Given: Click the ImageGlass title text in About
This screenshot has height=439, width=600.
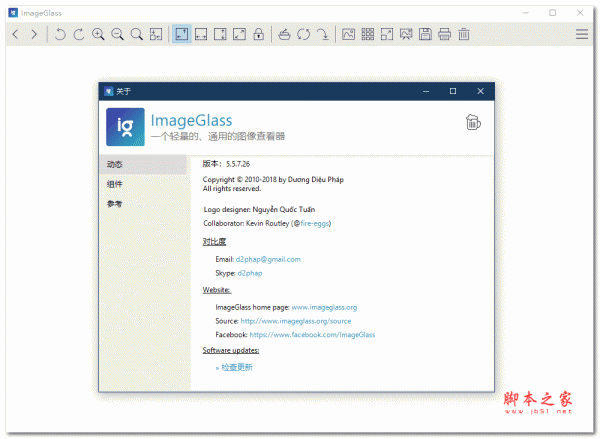Looking at the screenshot, I should 191,121.
